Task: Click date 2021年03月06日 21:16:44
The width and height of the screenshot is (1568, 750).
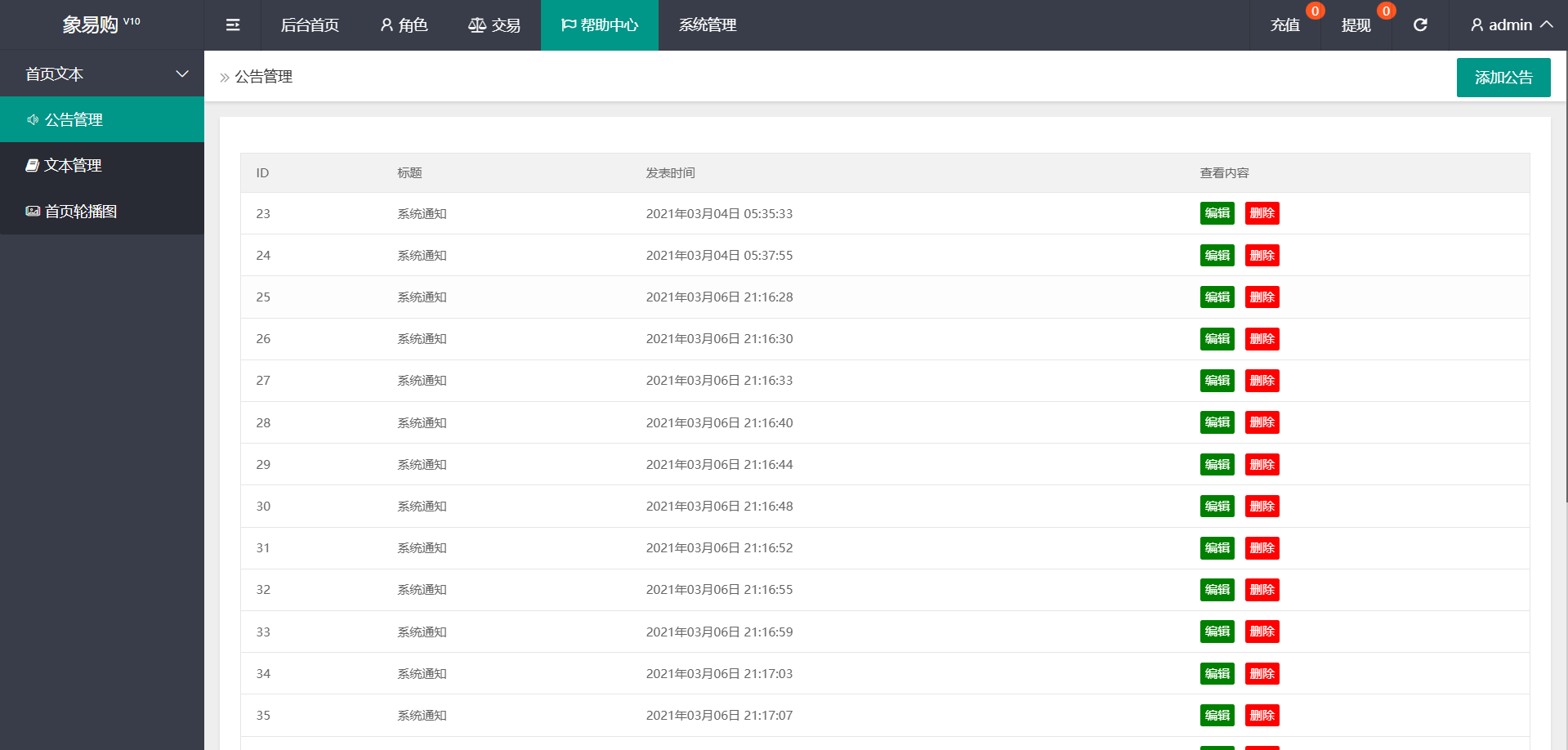Action: coord(720,464)
